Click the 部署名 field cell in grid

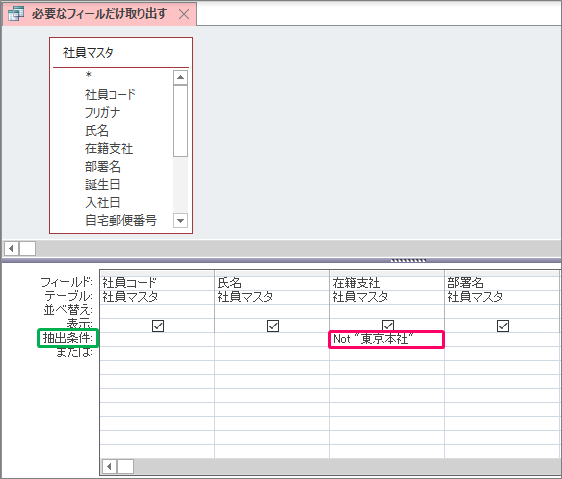pos(502,283)
